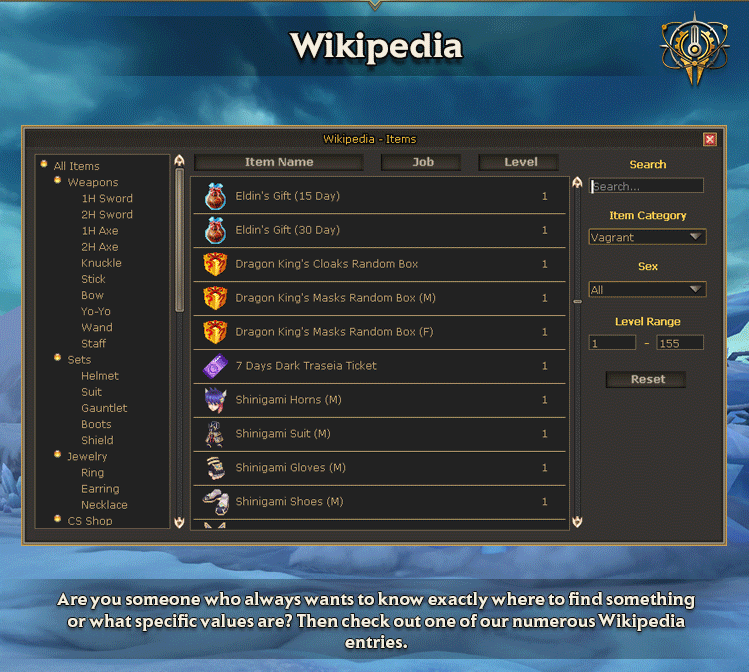Screen dimensions: 749x672
Task: Select Earring under Jewelry
Action: (100, 489)
